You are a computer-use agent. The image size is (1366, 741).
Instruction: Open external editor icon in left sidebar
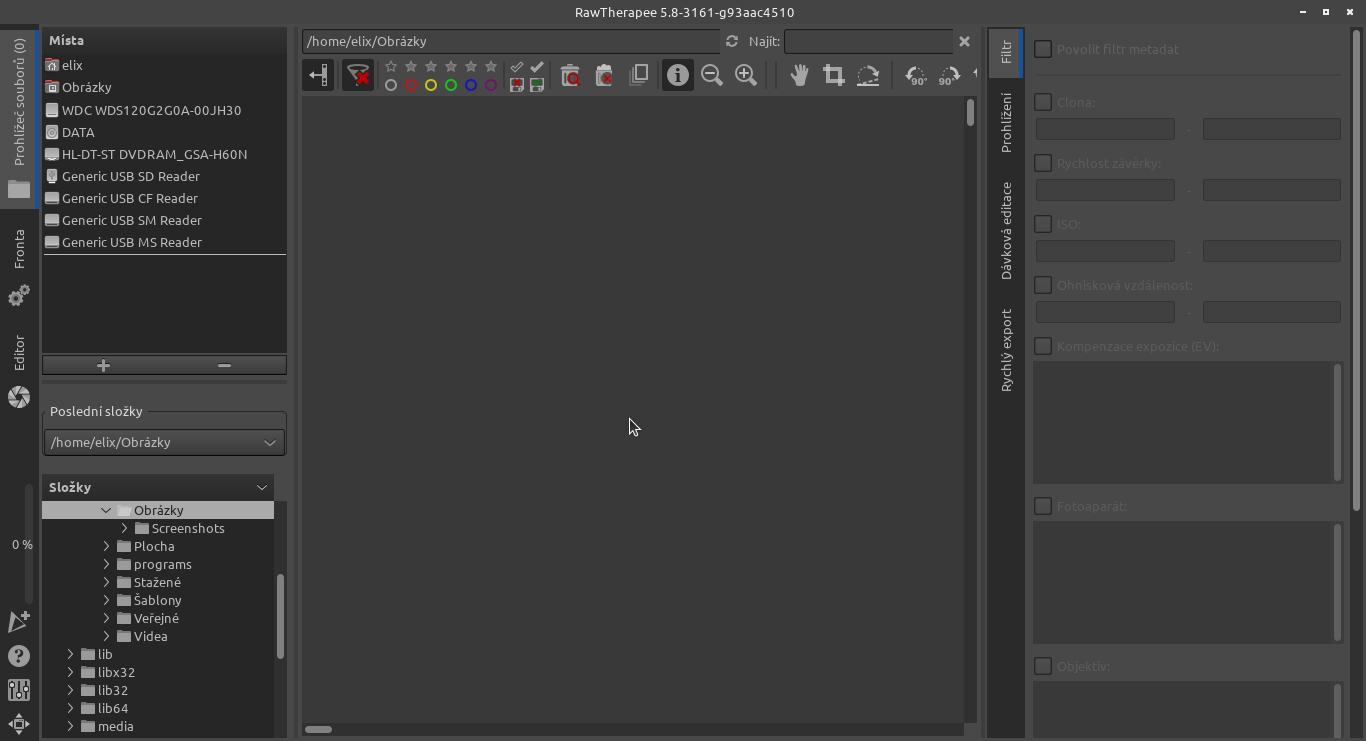(x=19, y=621)
